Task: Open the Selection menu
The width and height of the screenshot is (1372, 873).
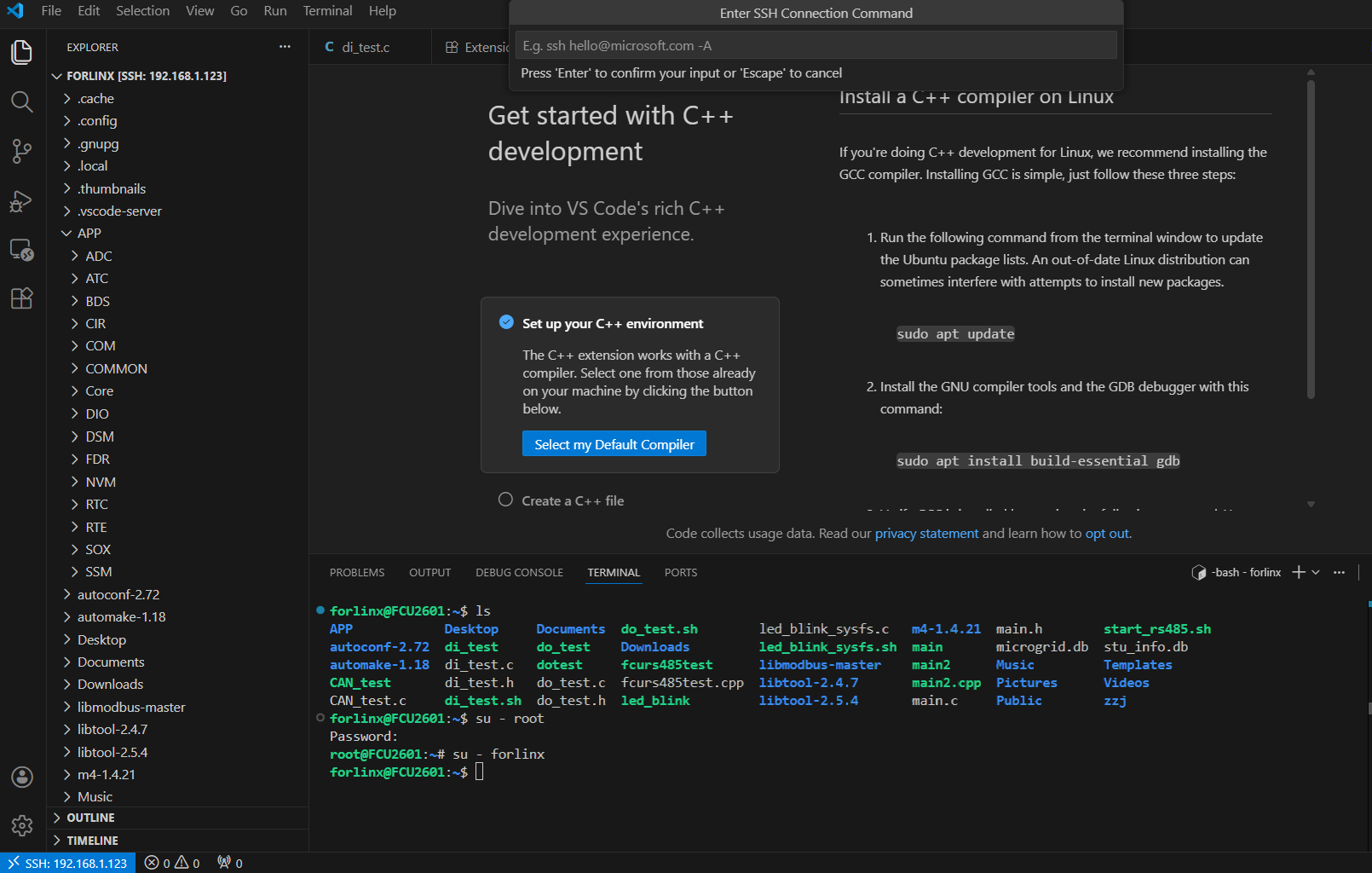Action: click(x=143, y=11)
